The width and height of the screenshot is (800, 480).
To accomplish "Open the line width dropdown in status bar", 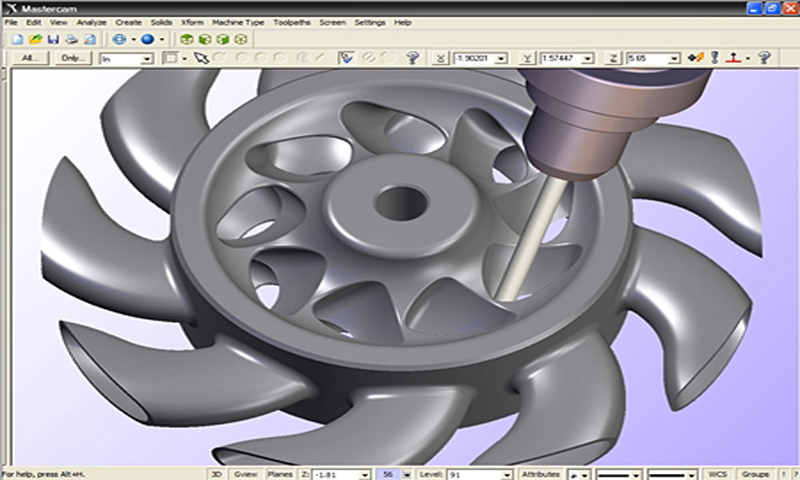I will tap(690, 475).
